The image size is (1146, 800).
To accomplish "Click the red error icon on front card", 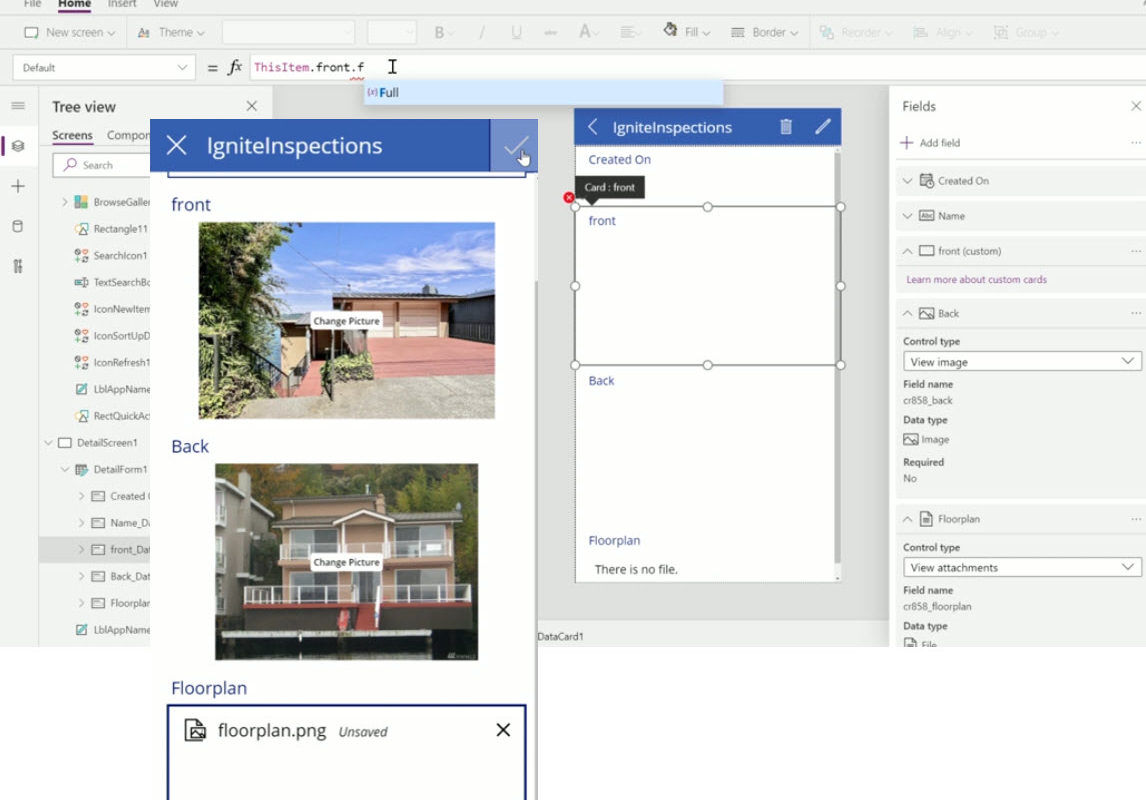I will [x=569, y=197].
